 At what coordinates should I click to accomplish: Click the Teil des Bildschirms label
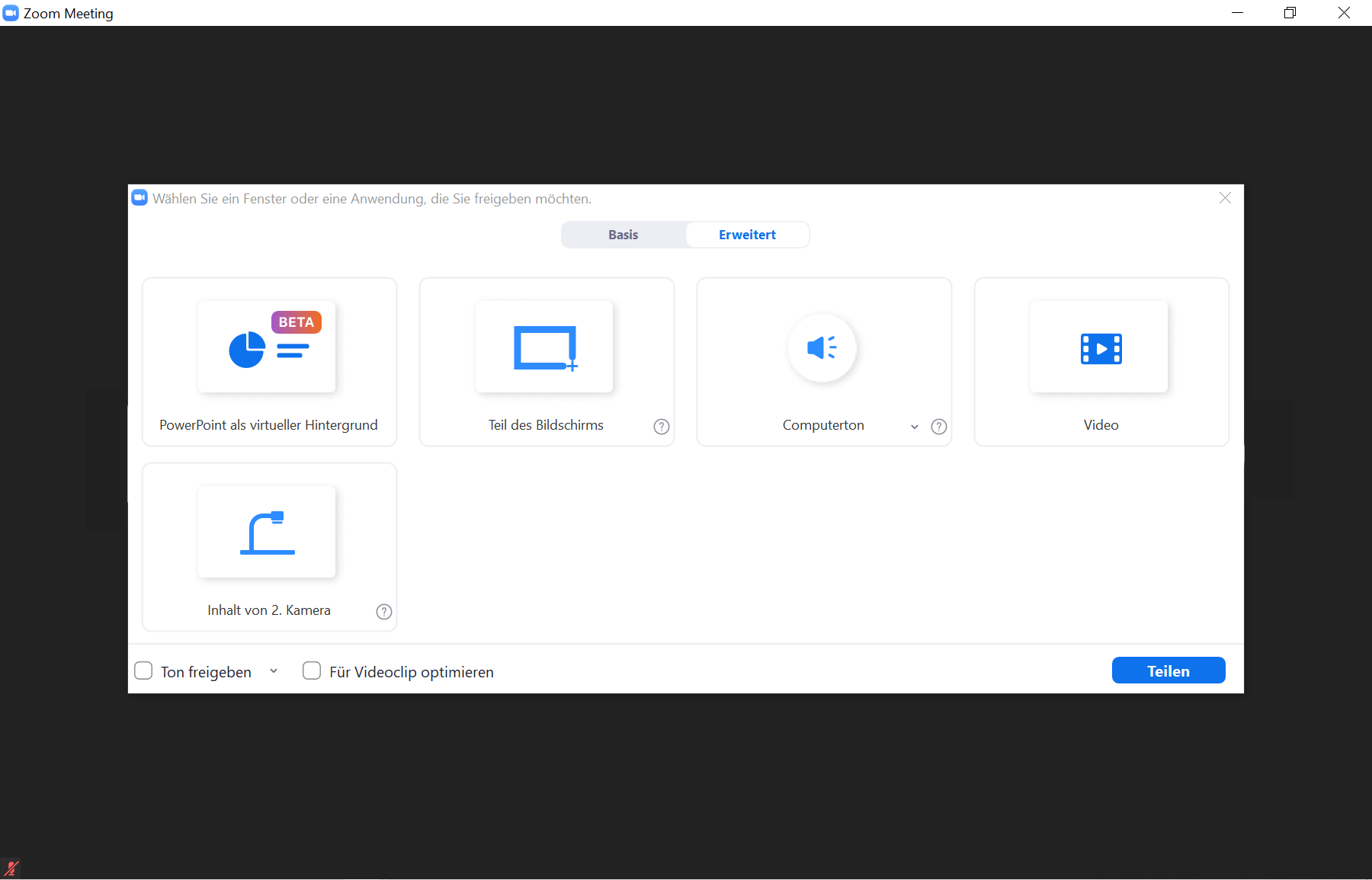click(x=546, y=425)
